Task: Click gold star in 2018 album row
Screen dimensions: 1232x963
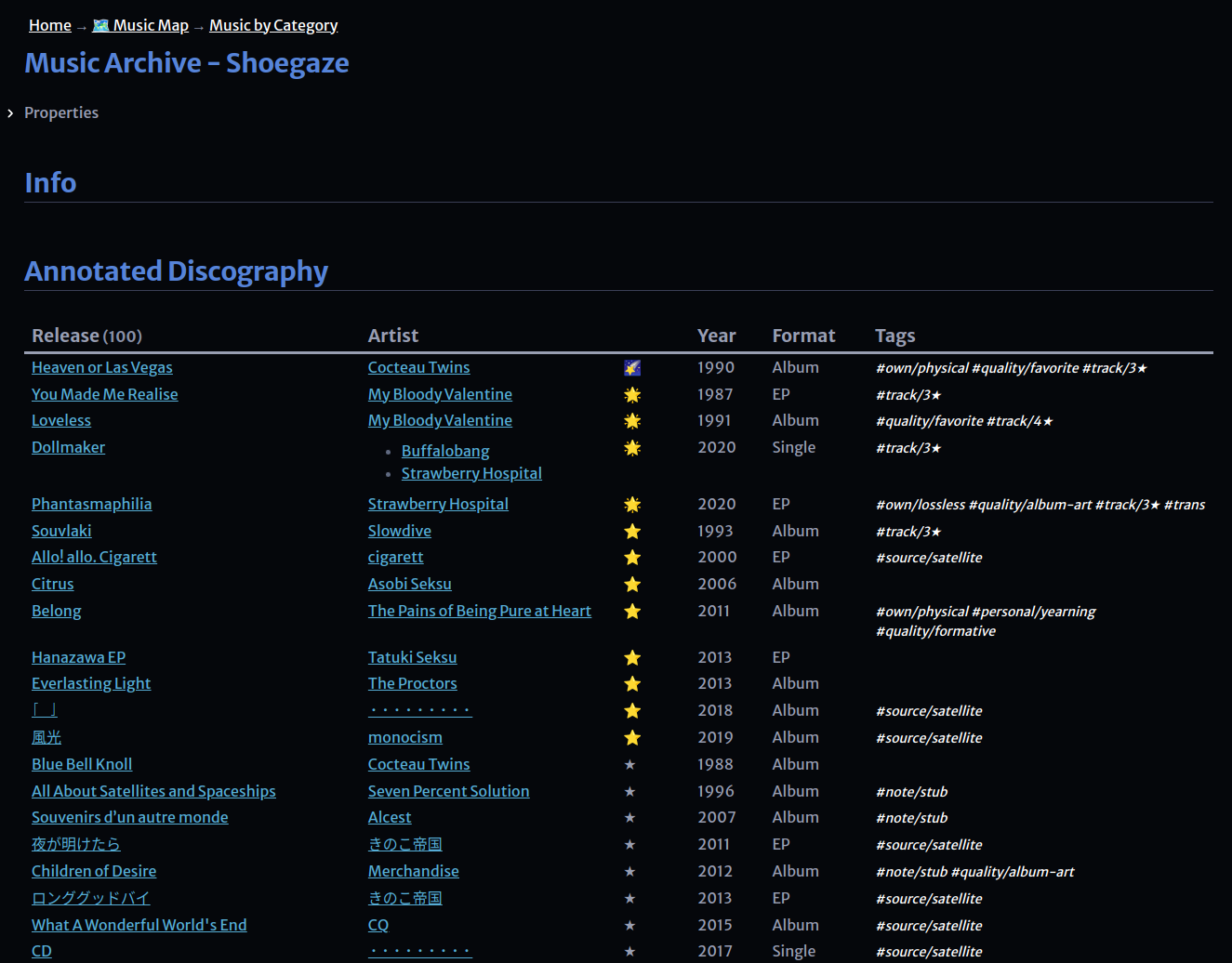Action: pos(632,711)
